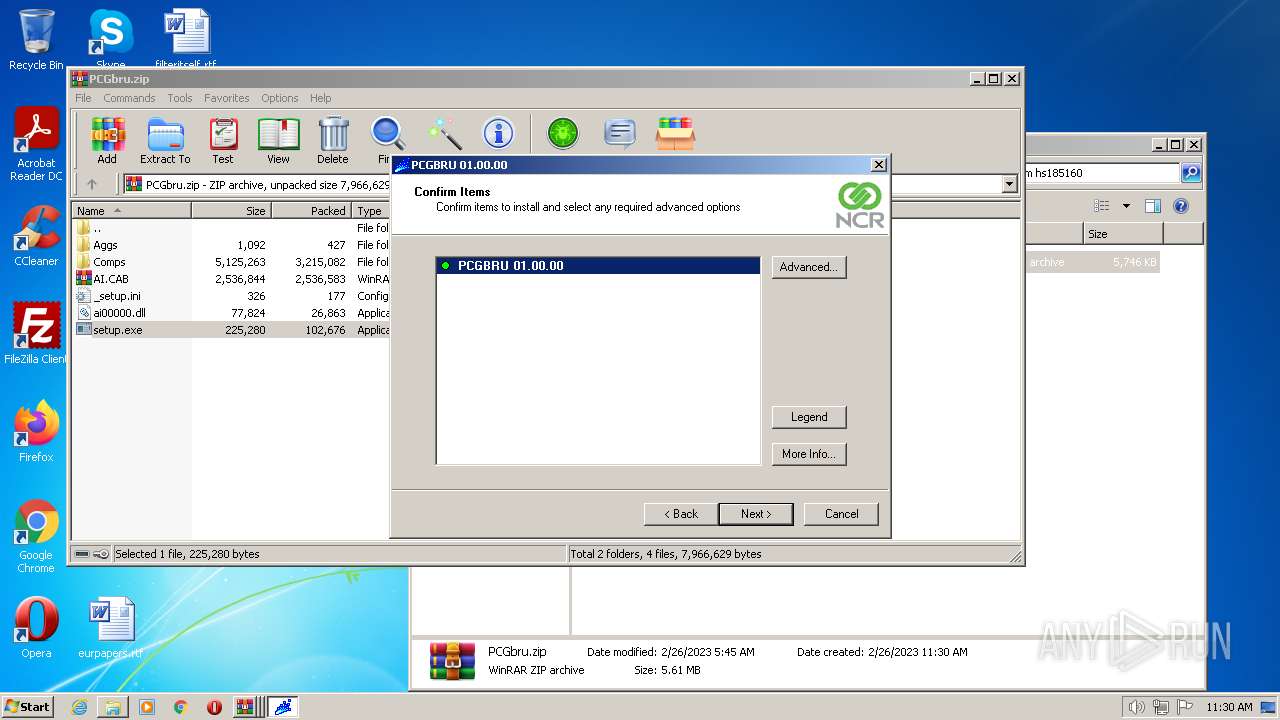1280x720 pixels.
Task: Select the setup.exe file row
Action: point(231,330)
